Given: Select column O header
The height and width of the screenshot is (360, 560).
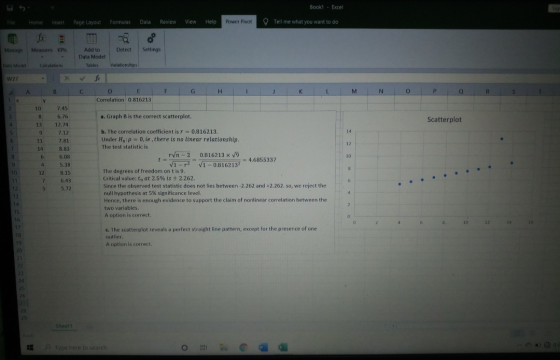Looking at the screenshot, I should click(408, 91).
